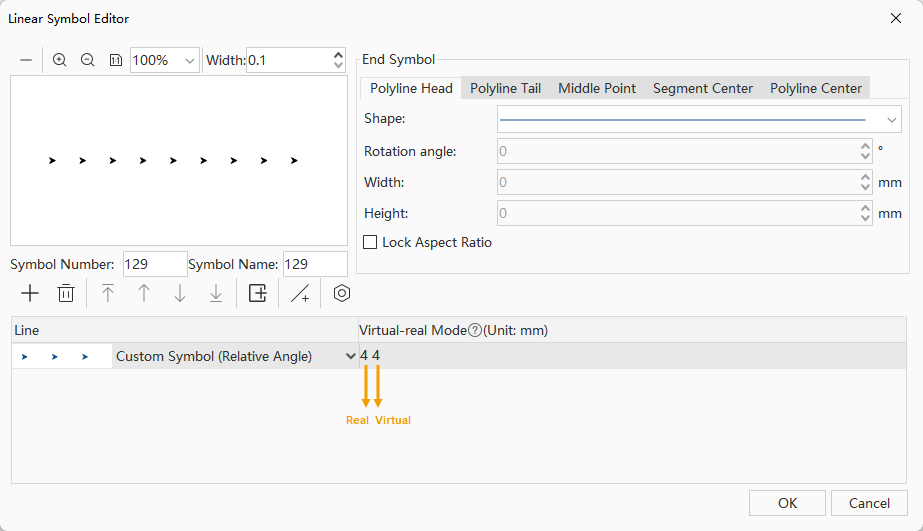This screenshot has height=531, width=923.
Task: Increase Width value with up stepper
Action: 339,54
